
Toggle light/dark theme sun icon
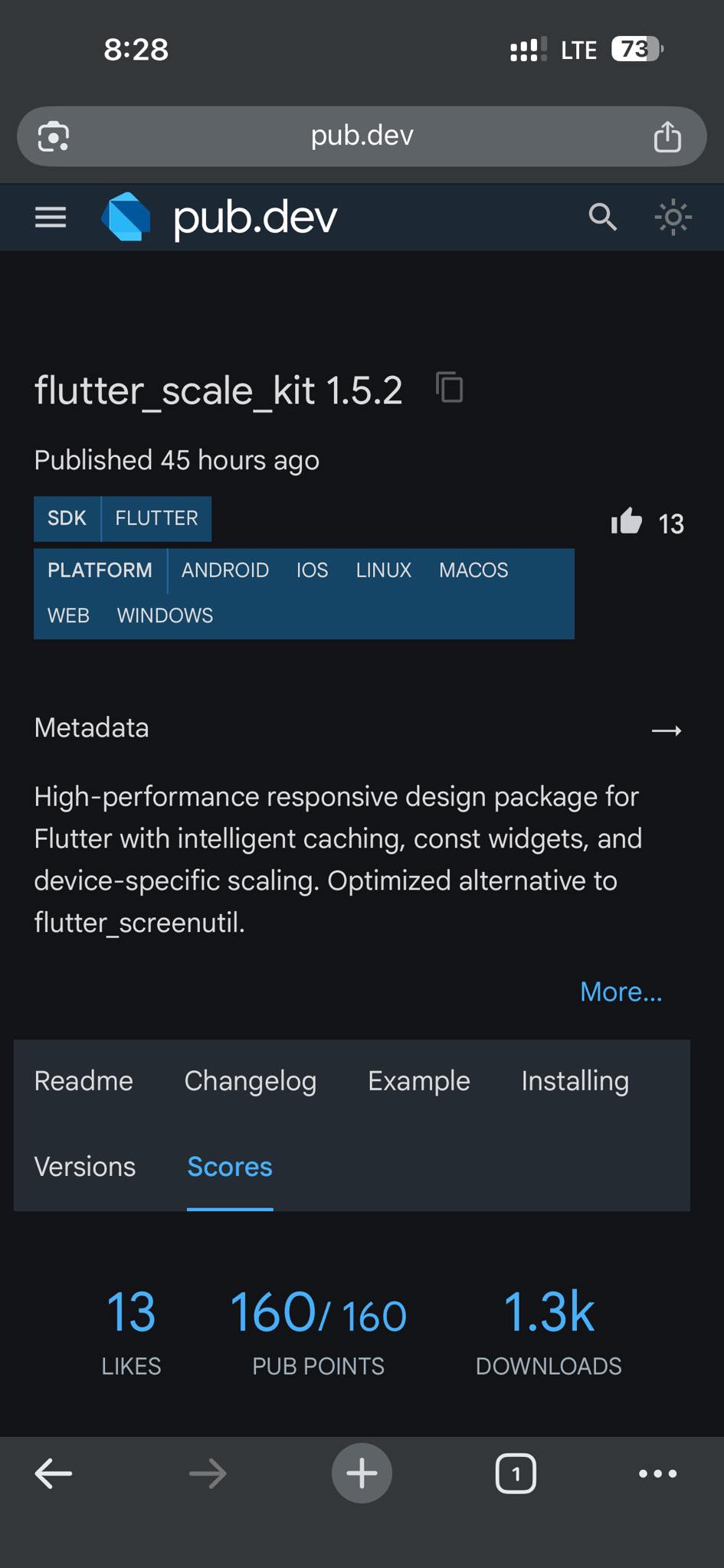[673, 217]
